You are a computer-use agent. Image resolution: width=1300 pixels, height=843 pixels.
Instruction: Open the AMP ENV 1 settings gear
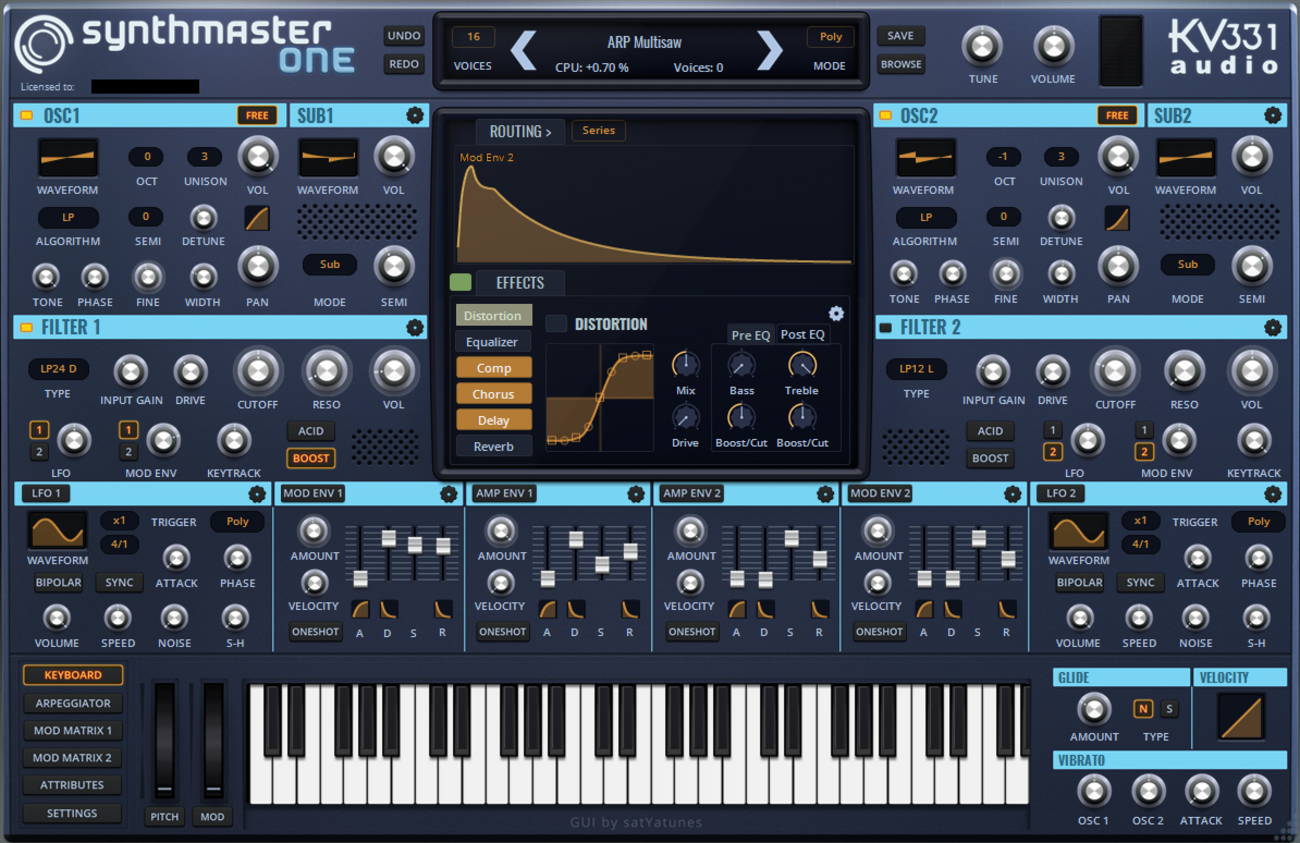pyautogui.click(x=635, y=493)
